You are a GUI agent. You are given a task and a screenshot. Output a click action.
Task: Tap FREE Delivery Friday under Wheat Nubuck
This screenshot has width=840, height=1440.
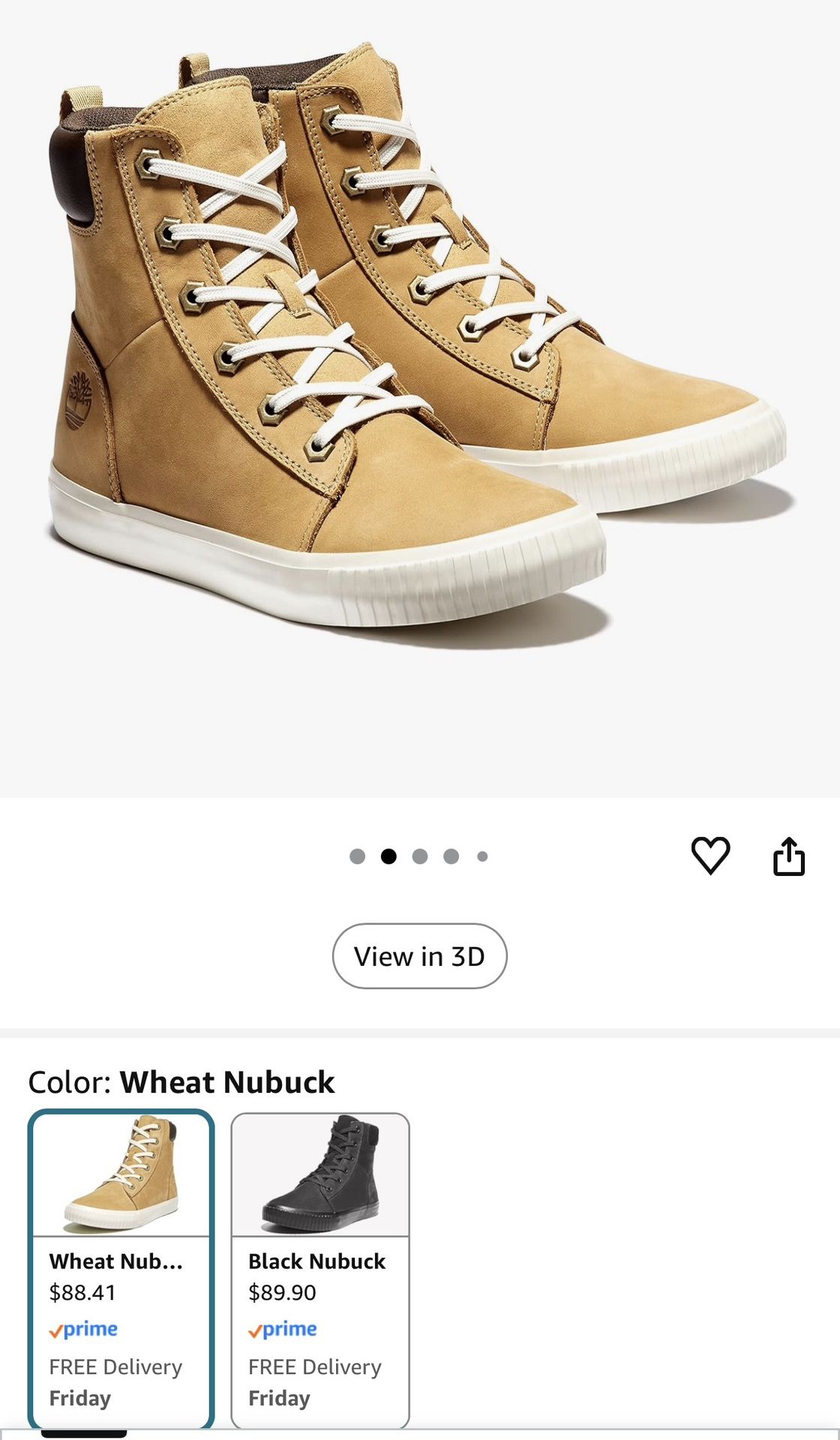click(115, 1382)
